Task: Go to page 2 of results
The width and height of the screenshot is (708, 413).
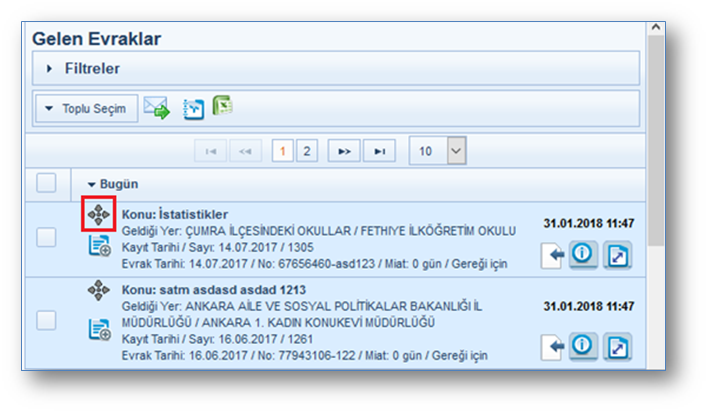Action: click(x=307, y=151)
